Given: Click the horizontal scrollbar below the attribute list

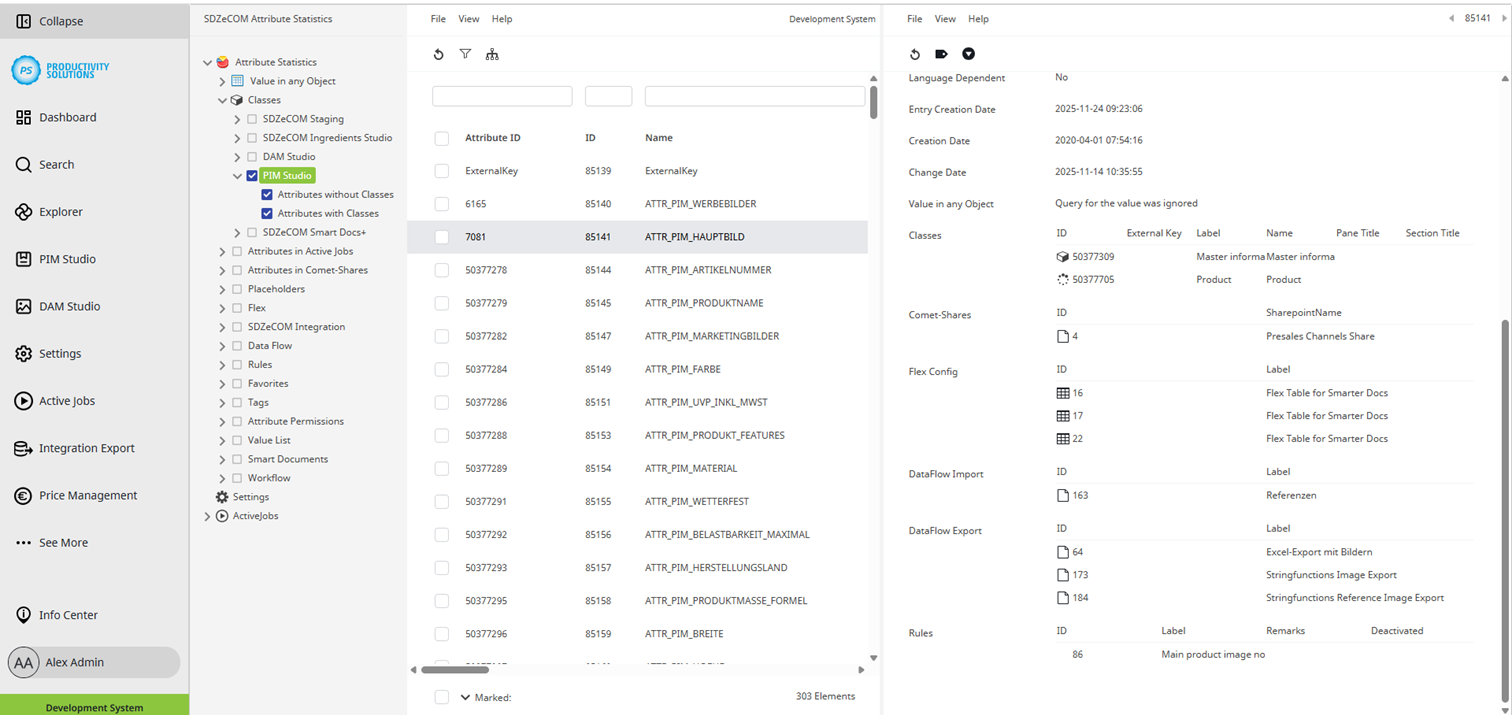Looking at the screenshot, I should (x=455, y=670).
